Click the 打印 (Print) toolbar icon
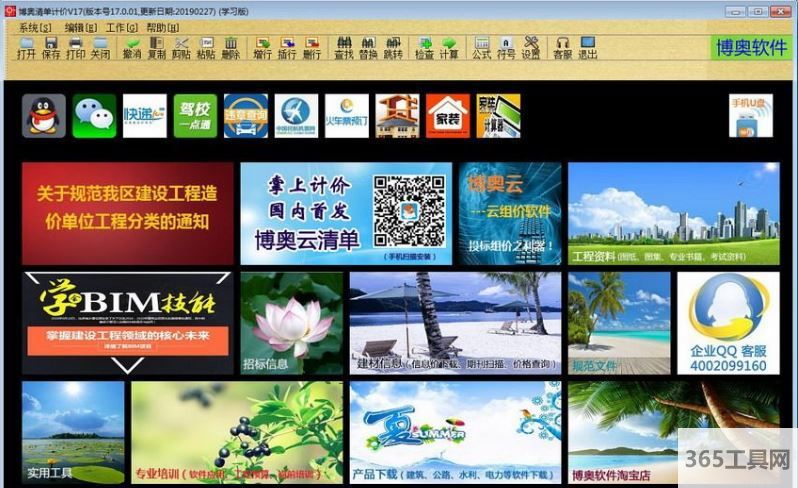Image resolution: width=798 pixels, height=488 pixels. 76,48
